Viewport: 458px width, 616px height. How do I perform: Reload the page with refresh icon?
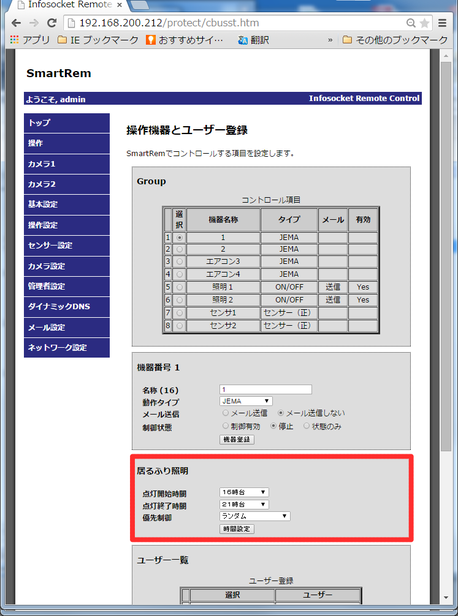[52, 23]
